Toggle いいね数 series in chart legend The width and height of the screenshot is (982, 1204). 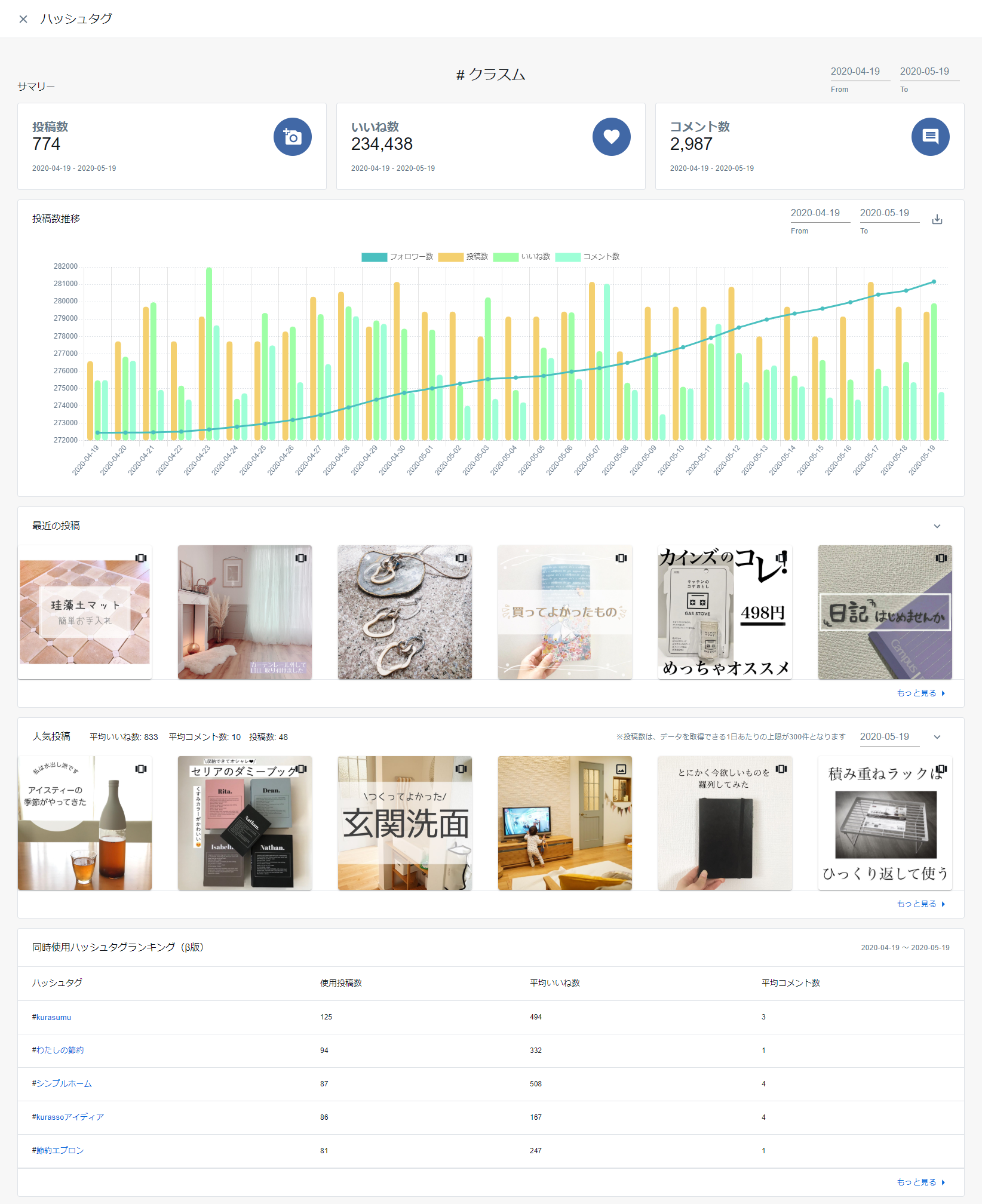(x=505, y=257)
